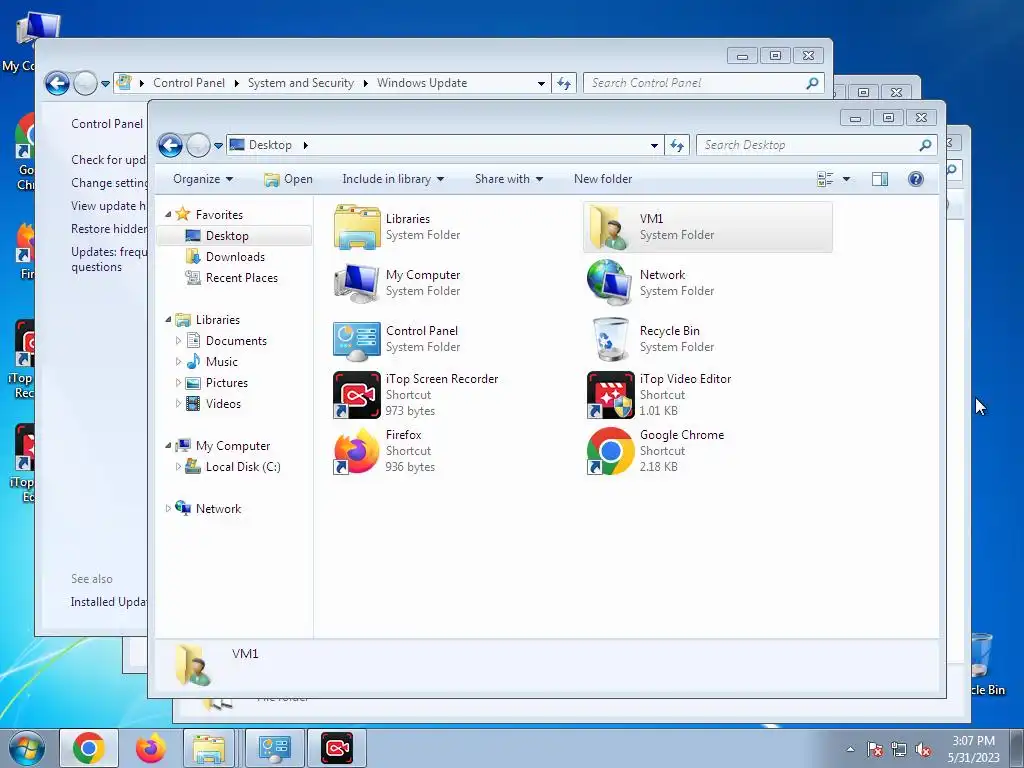Image resolution: width=1024 pixels, height=768 pixels.
Task: Click Check for updates link
Action: 109,159
